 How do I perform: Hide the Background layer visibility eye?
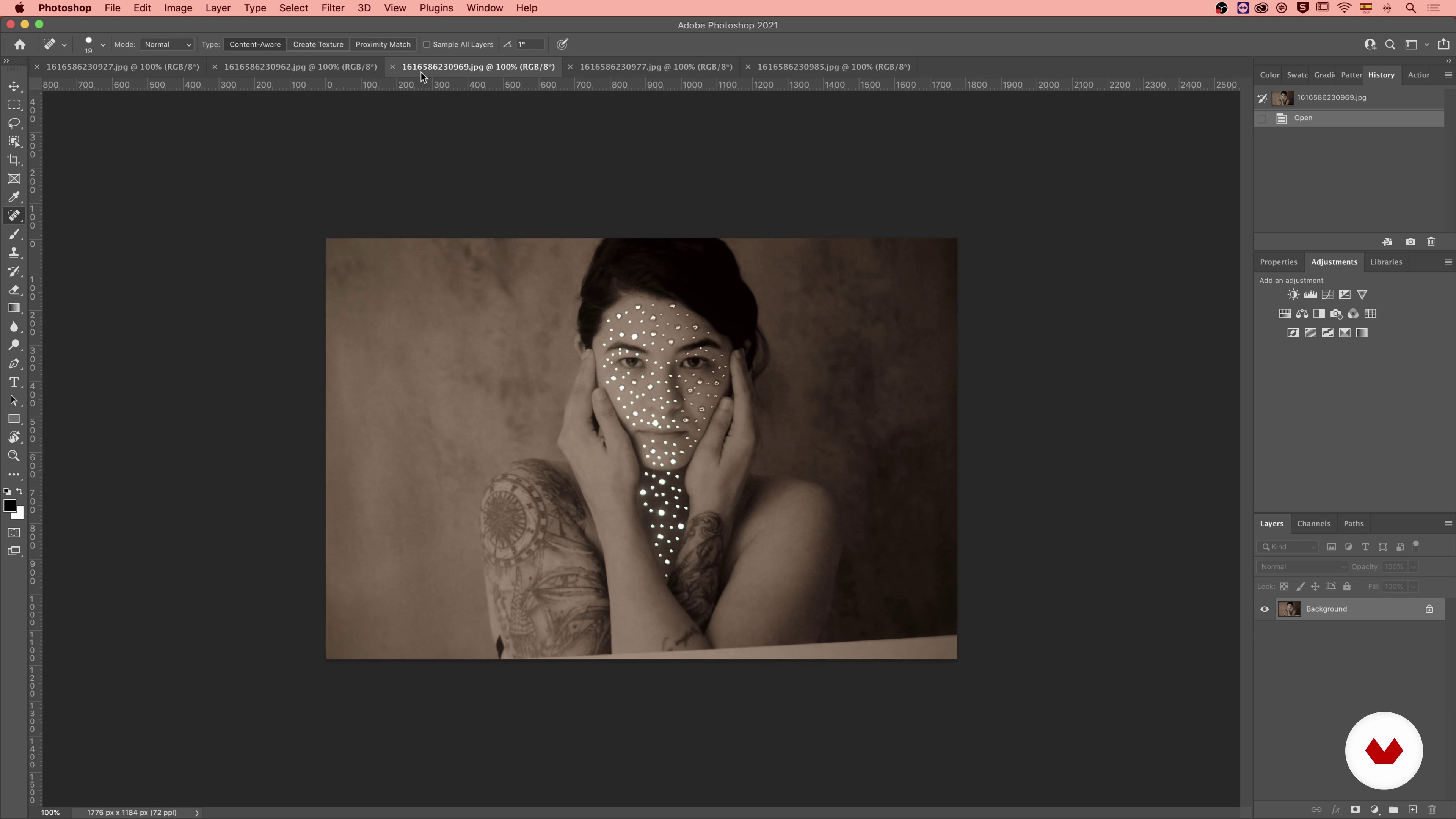click(1265, 609)
